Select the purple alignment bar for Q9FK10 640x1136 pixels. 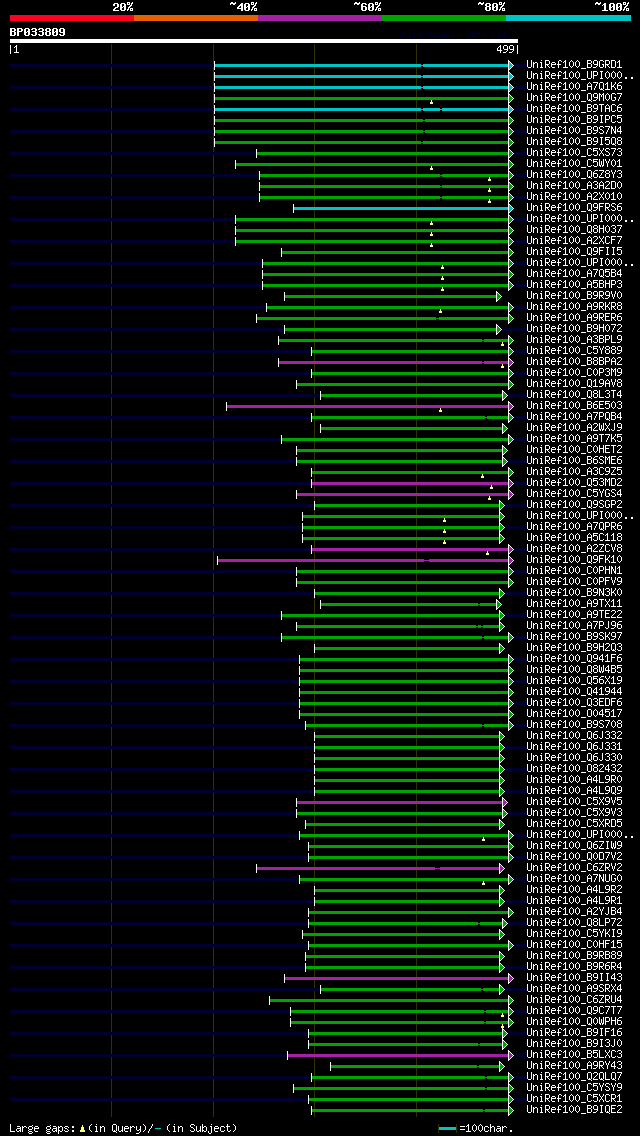coord(365,560)
